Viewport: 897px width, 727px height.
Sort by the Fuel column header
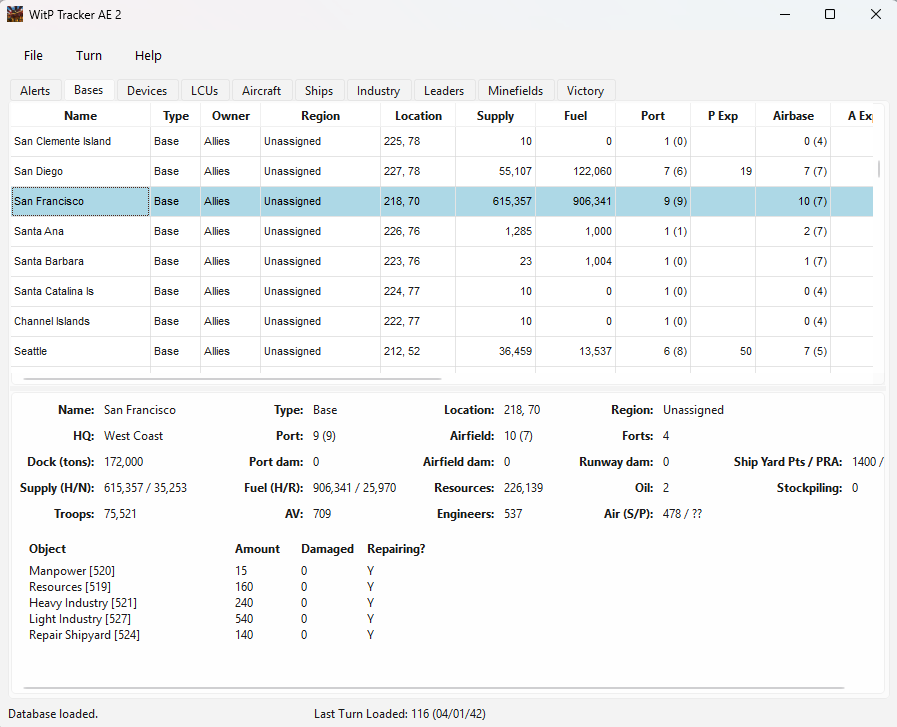[575, 116]
